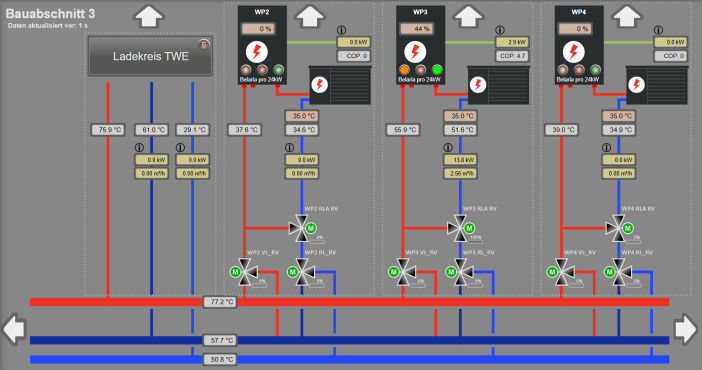Open info icon below WP3 51.6 °C

point(448,147)
